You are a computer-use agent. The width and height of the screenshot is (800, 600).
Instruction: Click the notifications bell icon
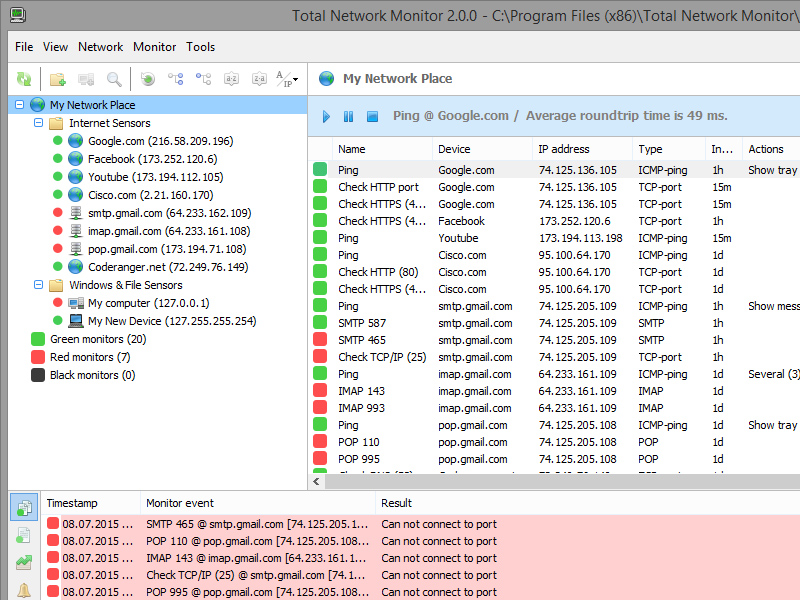point(24,590)
